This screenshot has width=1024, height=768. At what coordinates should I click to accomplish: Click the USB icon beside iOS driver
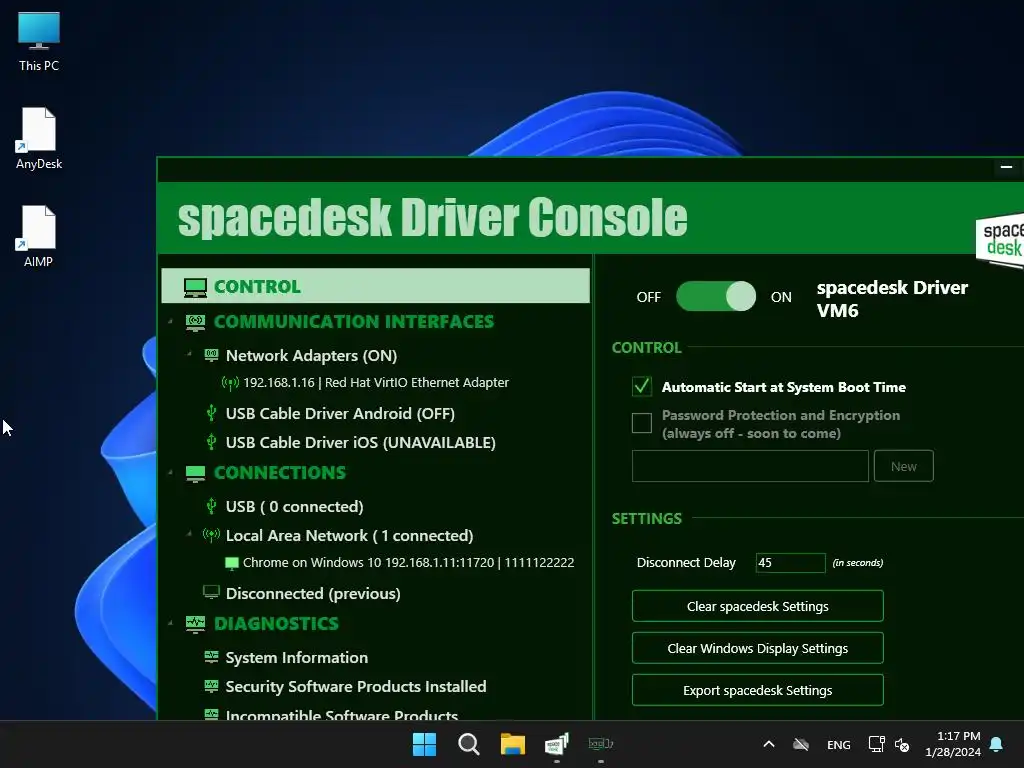(x=211, y=442)
